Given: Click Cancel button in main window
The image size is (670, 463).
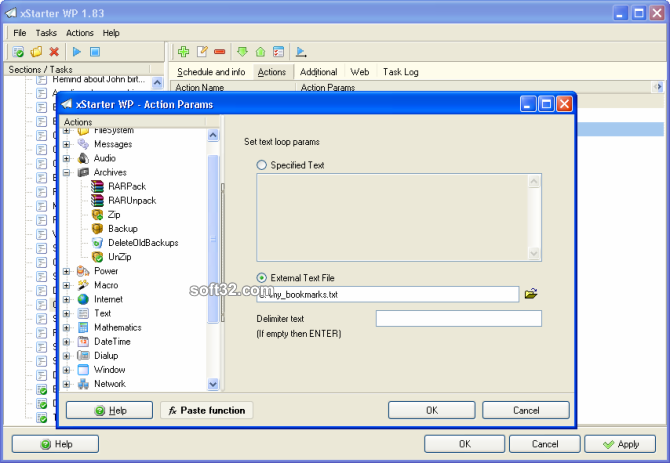Looking at the screenshot, I should [545, 444].
